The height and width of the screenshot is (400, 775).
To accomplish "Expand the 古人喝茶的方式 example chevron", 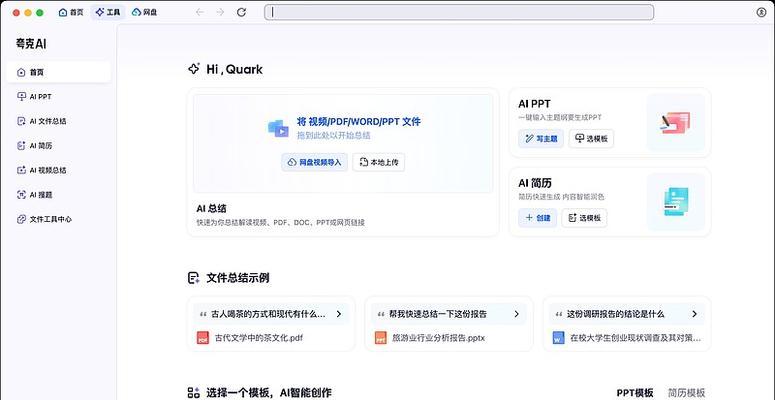I will [339, 314].
